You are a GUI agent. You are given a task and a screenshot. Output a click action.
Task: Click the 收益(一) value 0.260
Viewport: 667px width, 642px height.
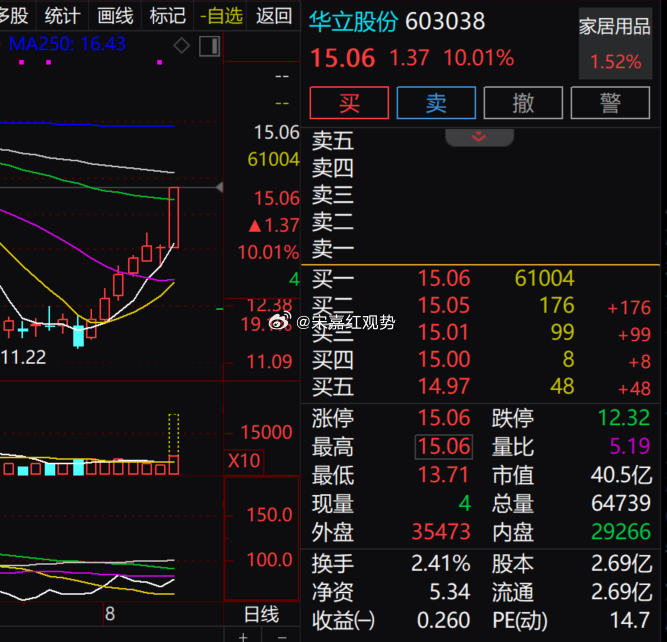(444, 620)
